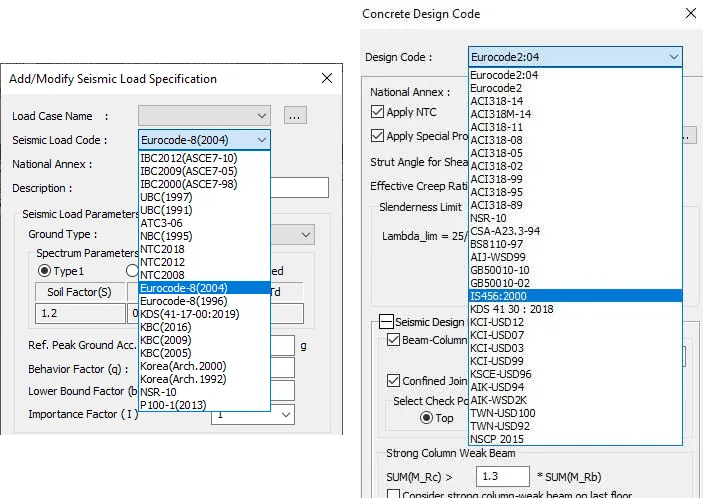Select ACI318M-14 design code
Viewport: 703px width, 498px height.
click(575, 114)
